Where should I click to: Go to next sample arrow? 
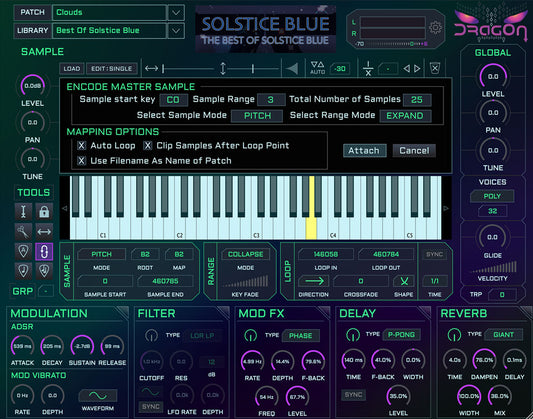coord(417,69)
